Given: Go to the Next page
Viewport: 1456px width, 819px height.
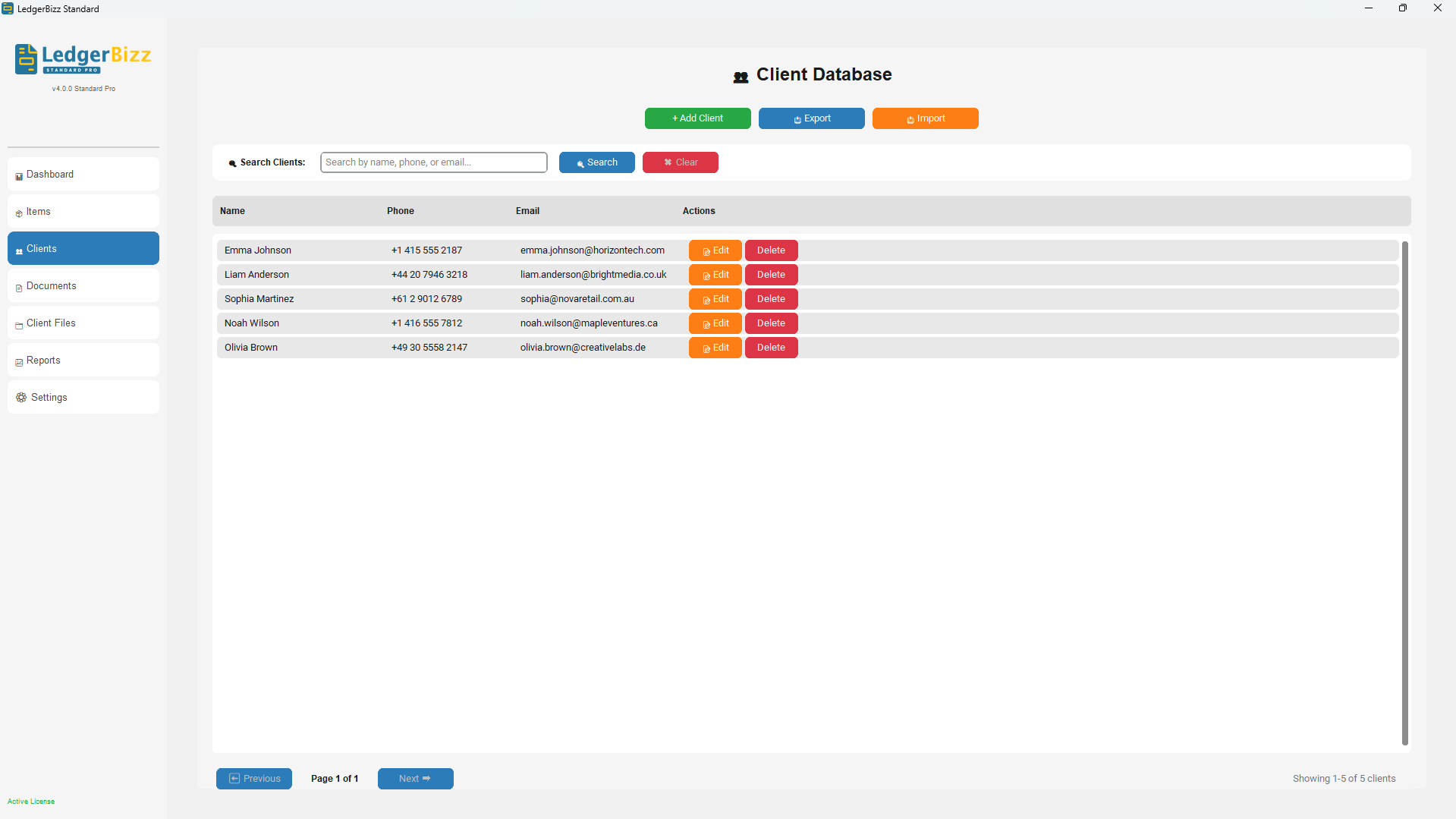Looking at the screenshot, I should tap(415, 779).
